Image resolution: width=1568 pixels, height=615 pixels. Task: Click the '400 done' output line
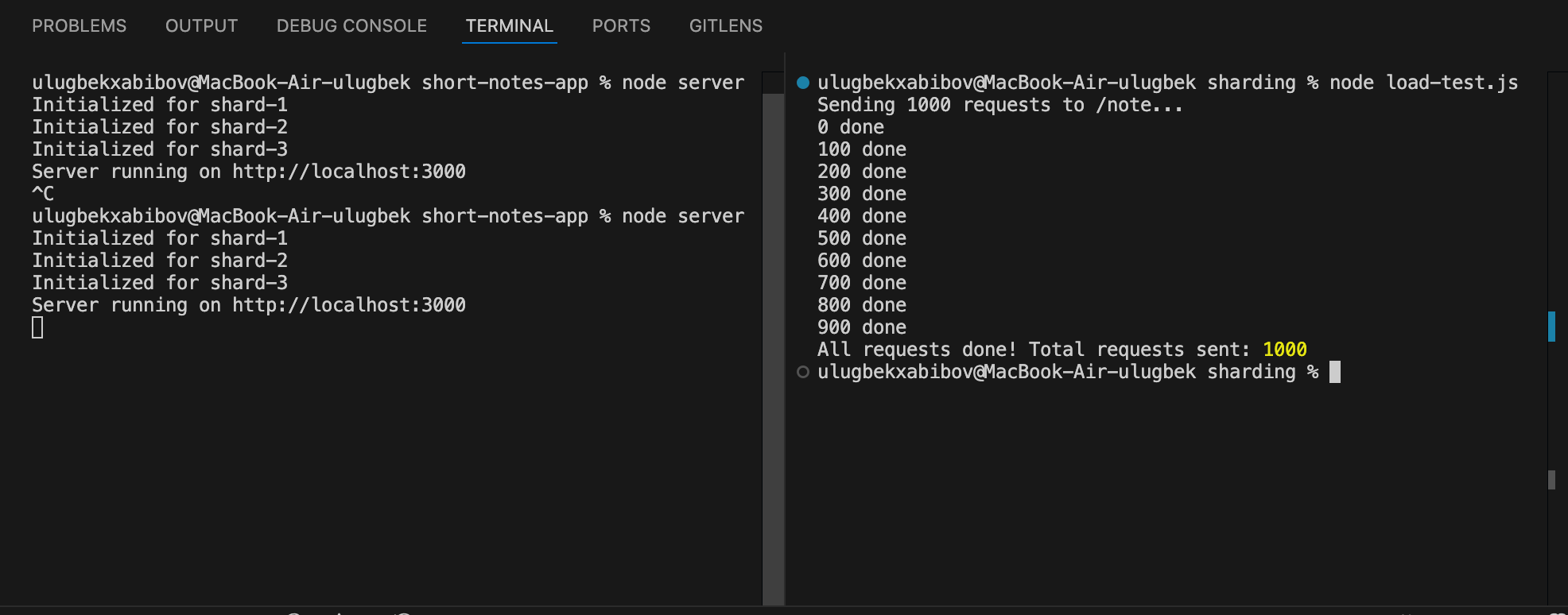tap(862, 216)
